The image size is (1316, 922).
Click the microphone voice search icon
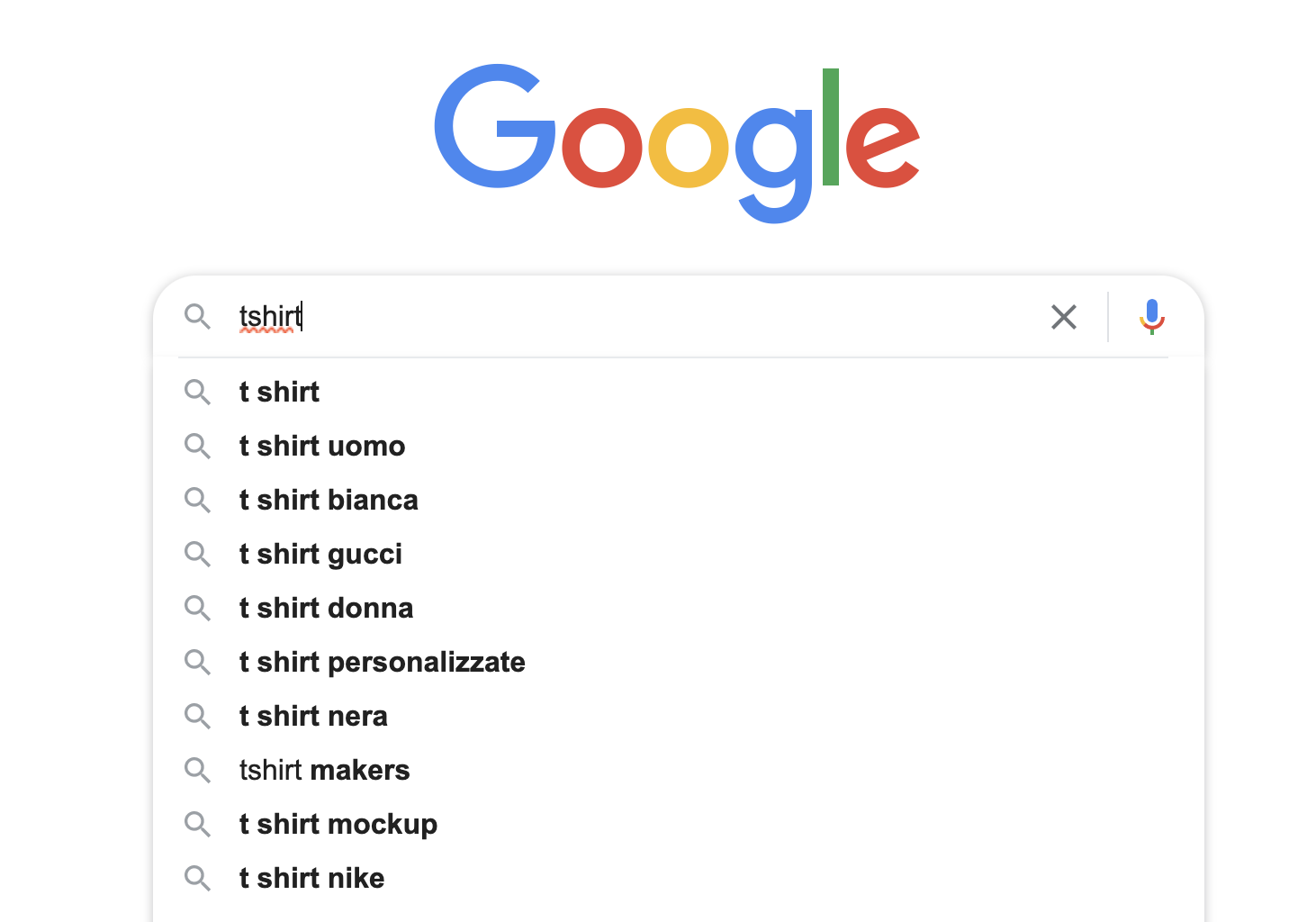(1151, 317)
